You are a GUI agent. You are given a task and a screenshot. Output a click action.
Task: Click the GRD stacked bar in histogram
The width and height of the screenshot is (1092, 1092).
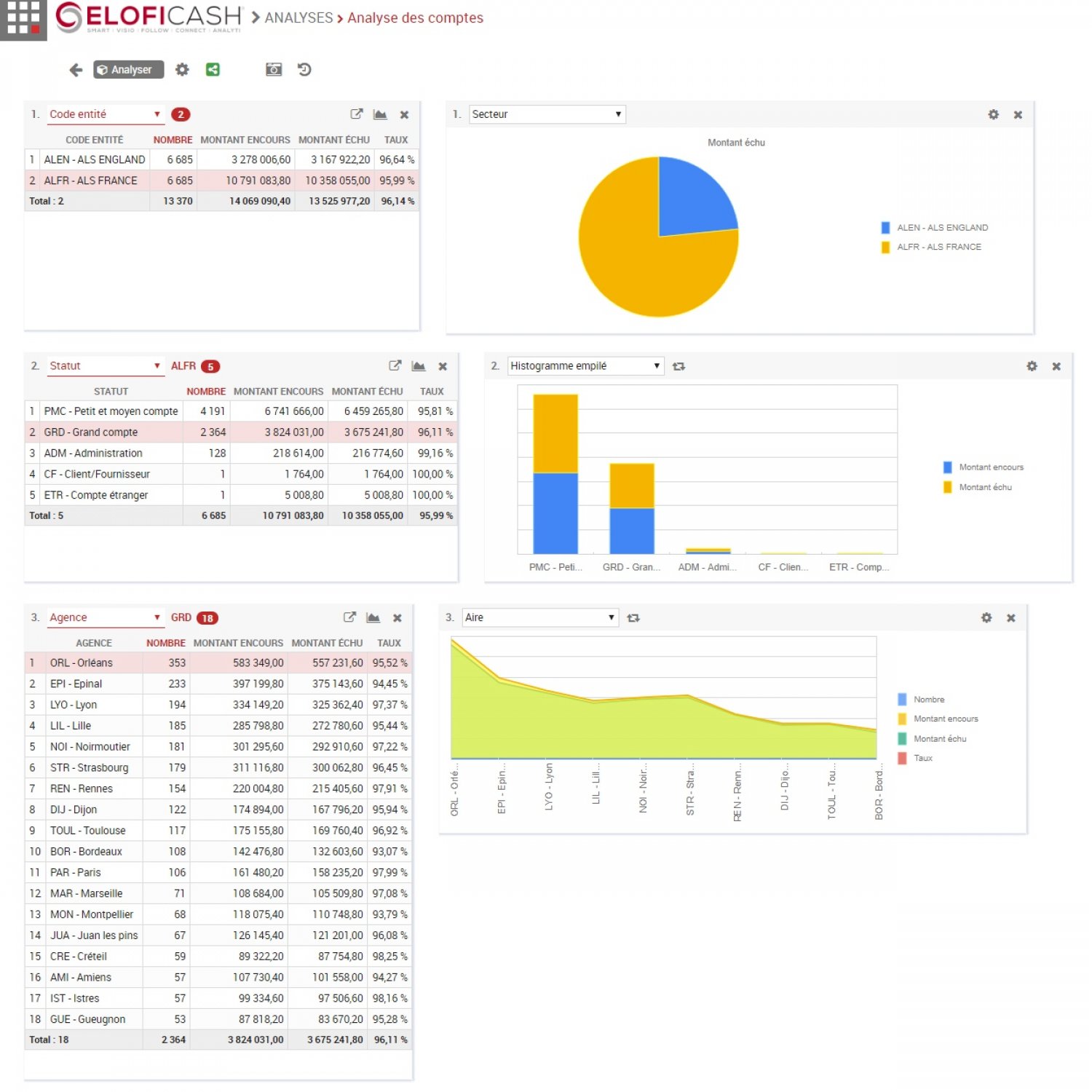coord(632,508)
